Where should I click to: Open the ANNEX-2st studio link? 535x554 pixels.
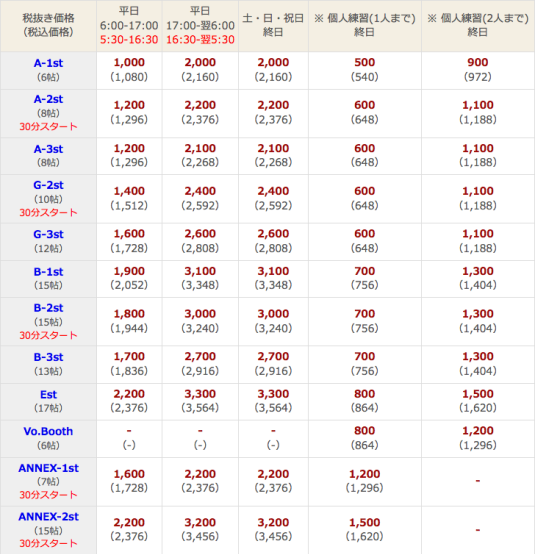48,517
